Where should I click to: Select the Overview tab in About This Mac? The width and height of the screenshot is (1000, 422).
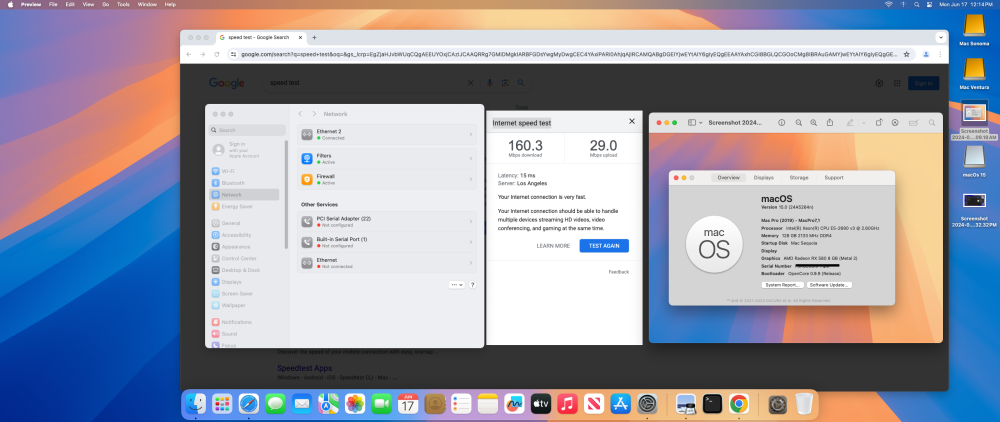coord(728,178)
